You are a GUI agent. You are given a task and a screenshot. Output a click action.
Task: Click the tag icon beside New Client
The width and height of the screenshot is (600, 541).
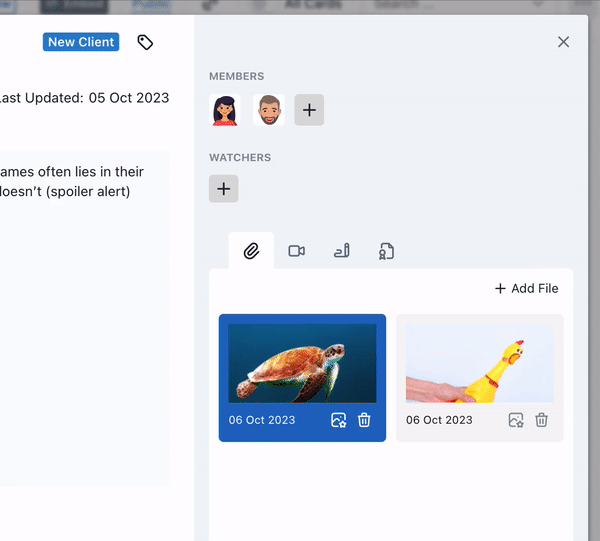pos(145,42)
